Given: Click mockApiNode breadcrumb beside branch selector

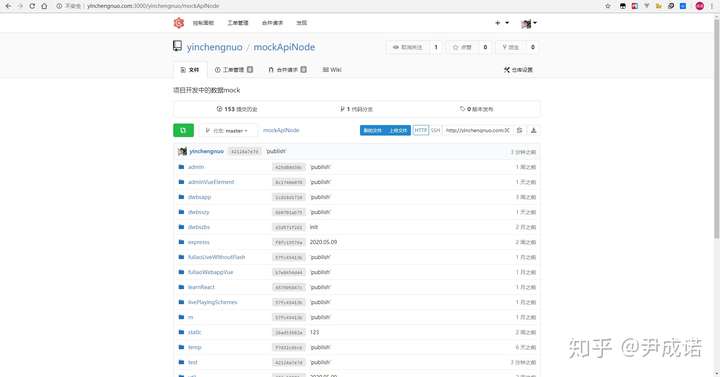Looking at the screenshot, I should point(281,130).
